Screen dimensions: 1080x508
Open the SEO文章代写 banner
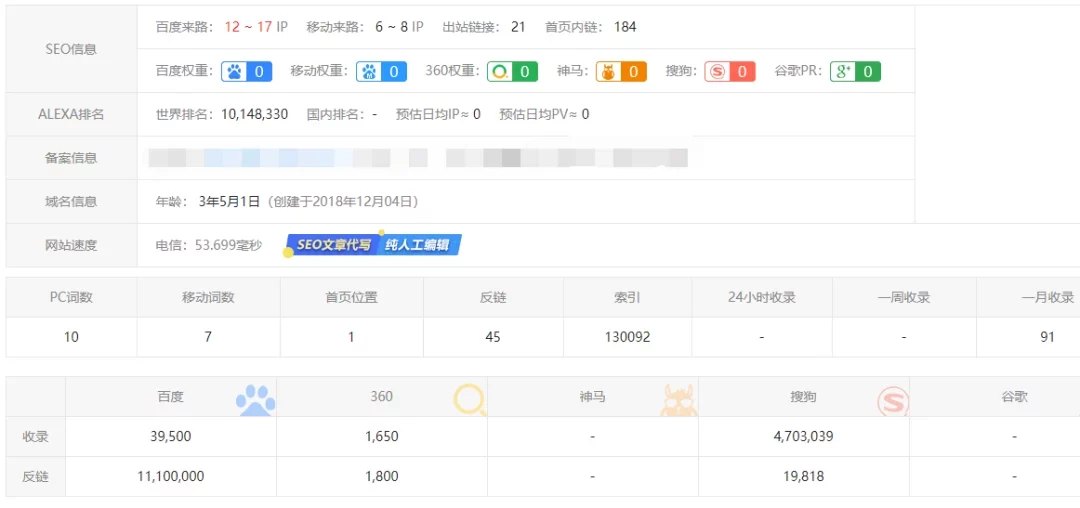click(x=333, y=245)
